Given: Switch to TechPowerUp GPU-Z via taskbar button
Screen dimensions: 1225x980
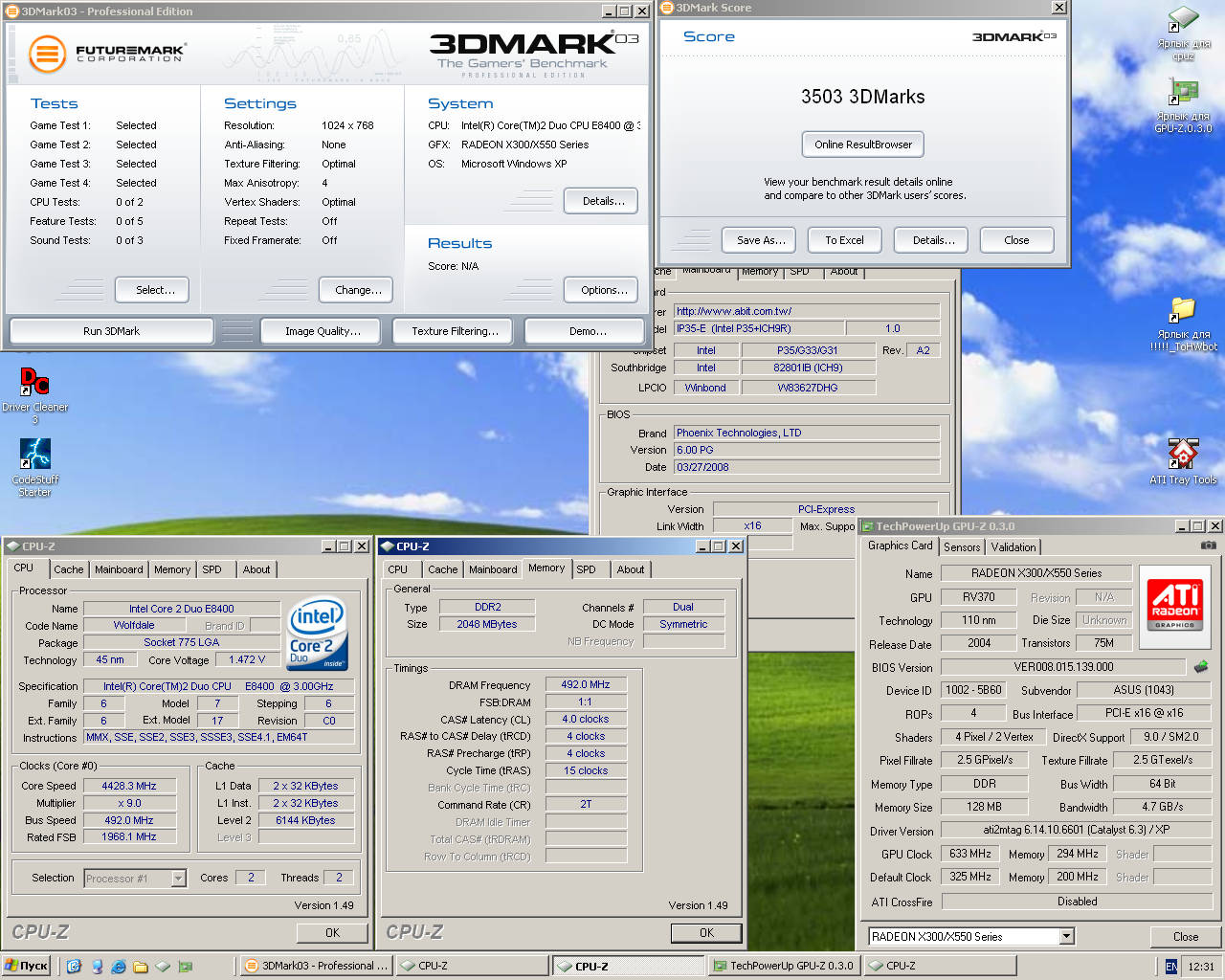Looking at the screenshot, I should click(x=783, y=966).
